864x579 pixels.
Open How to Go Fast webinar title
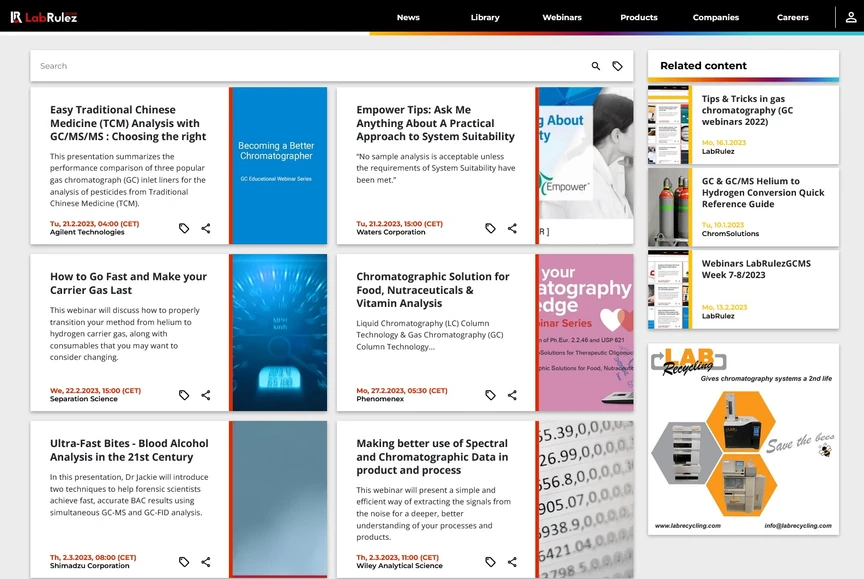[x=128, y=283]
